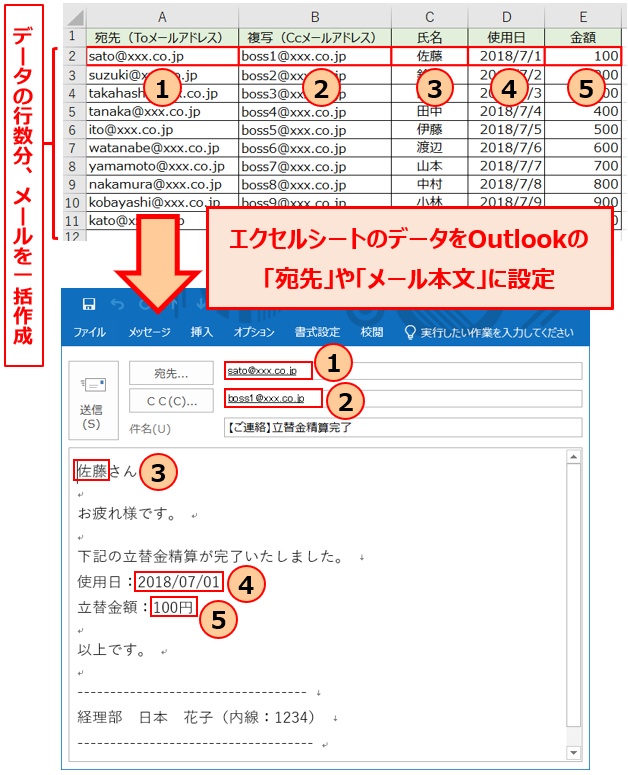Click cell boss1@xxx.co.jp in Excel

[315, 56]
